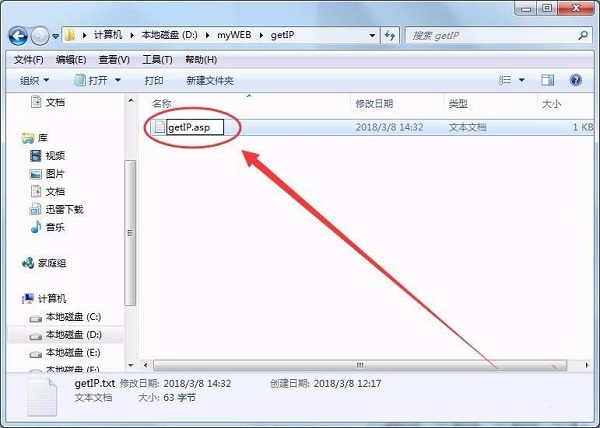
Task: Click the Forward navigation arrow button
Action: [40, 36]
